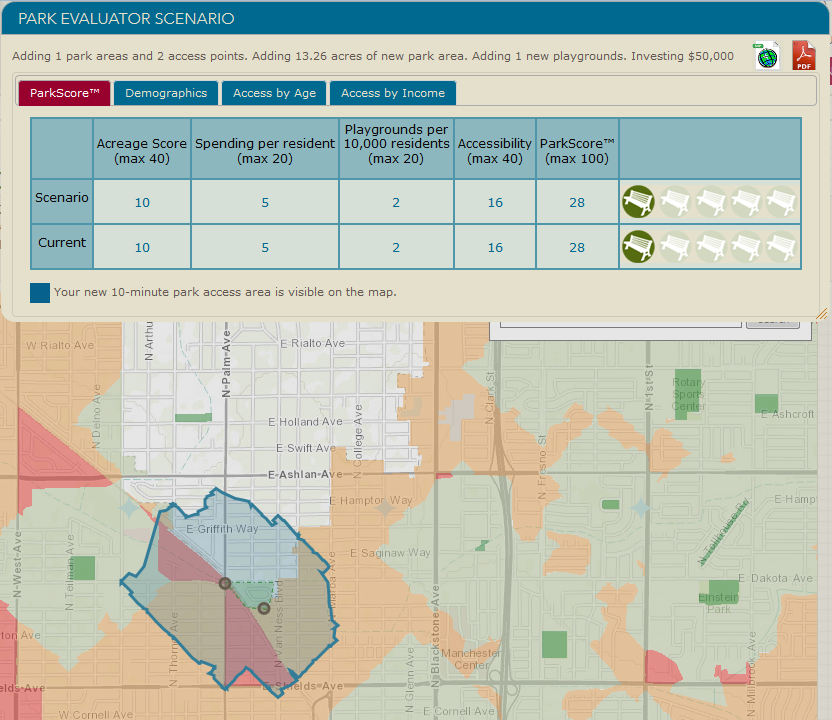Click the Acreage Score column header
Screen dimensions: 832x720
coord(142,151)
